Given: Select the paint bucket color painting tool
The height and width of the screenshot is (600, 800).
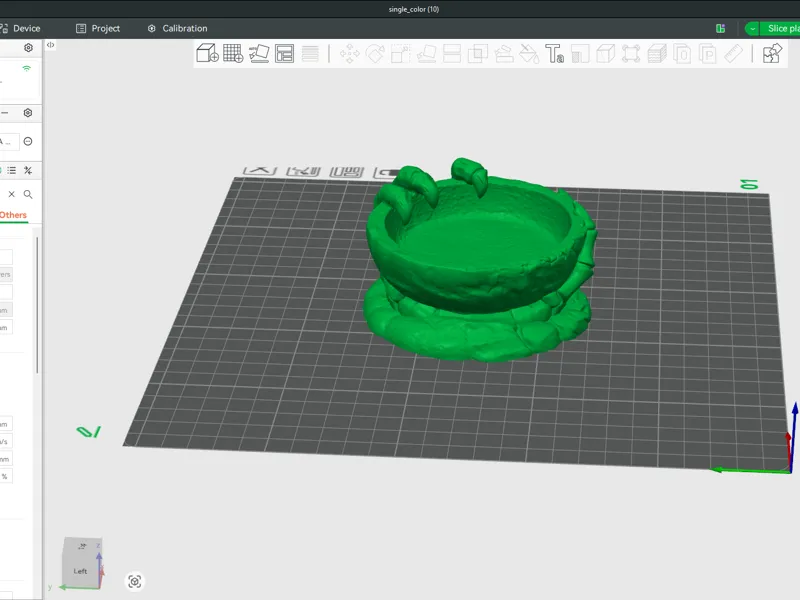Looking at the screenshot, I should pos(529,53).
